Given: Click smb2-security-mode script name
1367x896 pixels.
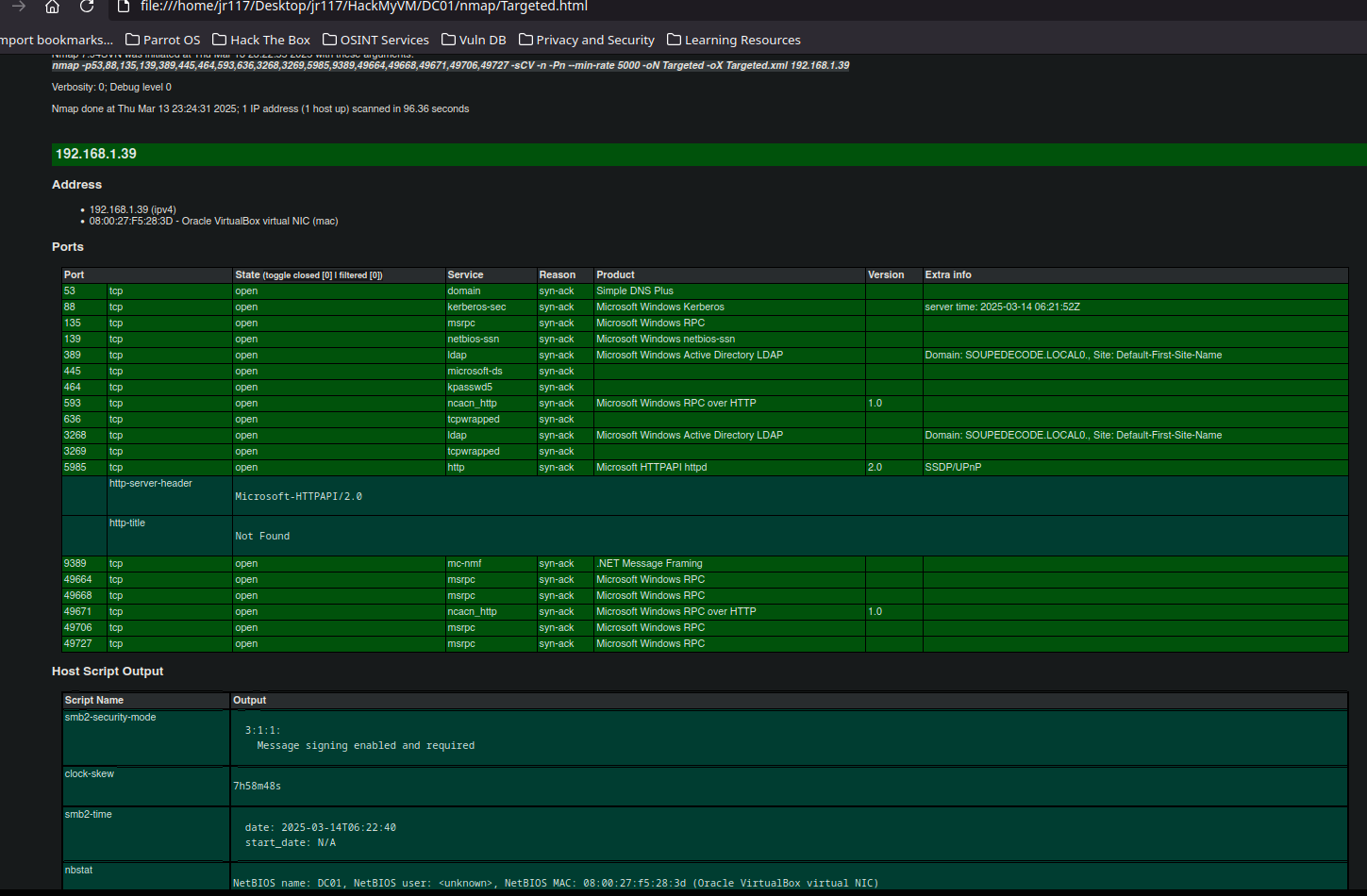Looking at the screenshot, I should 110,718.
